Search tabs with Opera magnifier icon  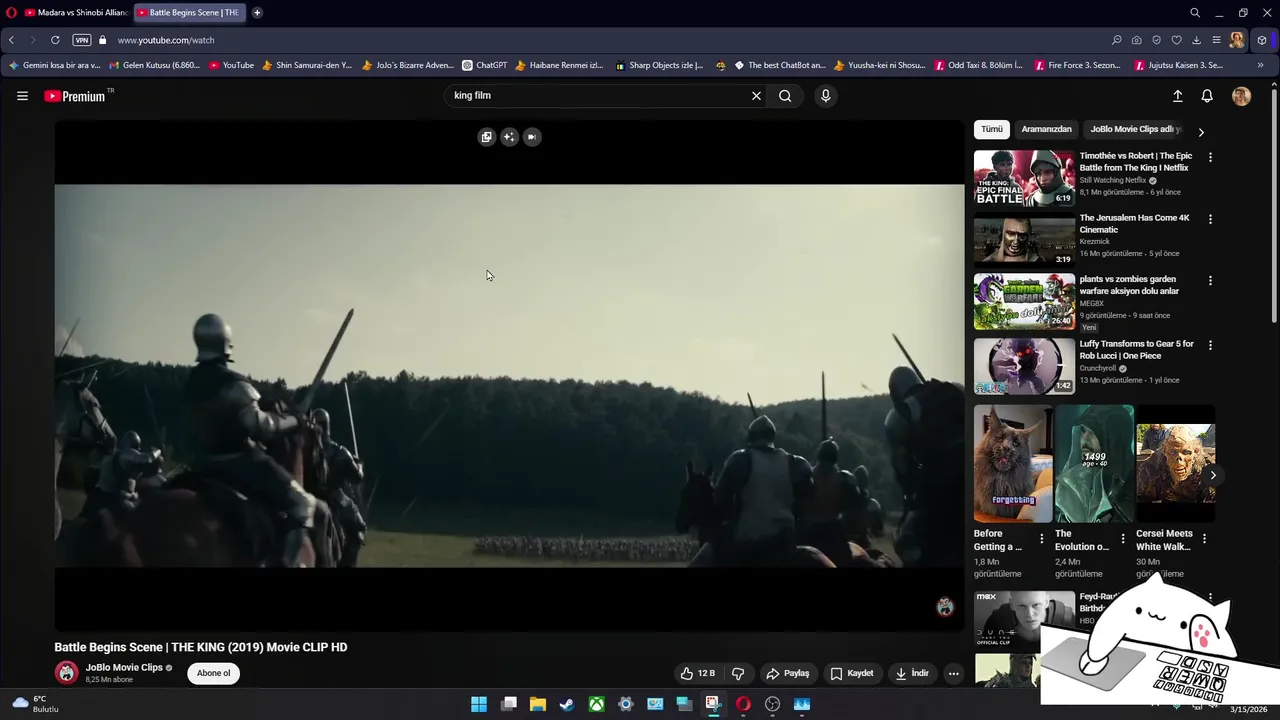(x=1195, y=13)
